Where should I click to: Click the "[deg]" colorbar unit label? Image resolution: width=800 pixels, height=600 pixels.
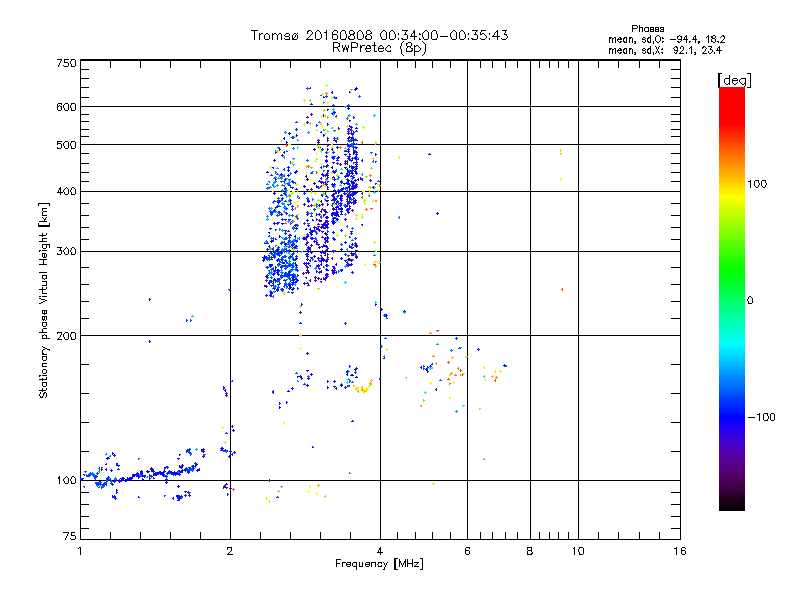(x=734, y=80)
